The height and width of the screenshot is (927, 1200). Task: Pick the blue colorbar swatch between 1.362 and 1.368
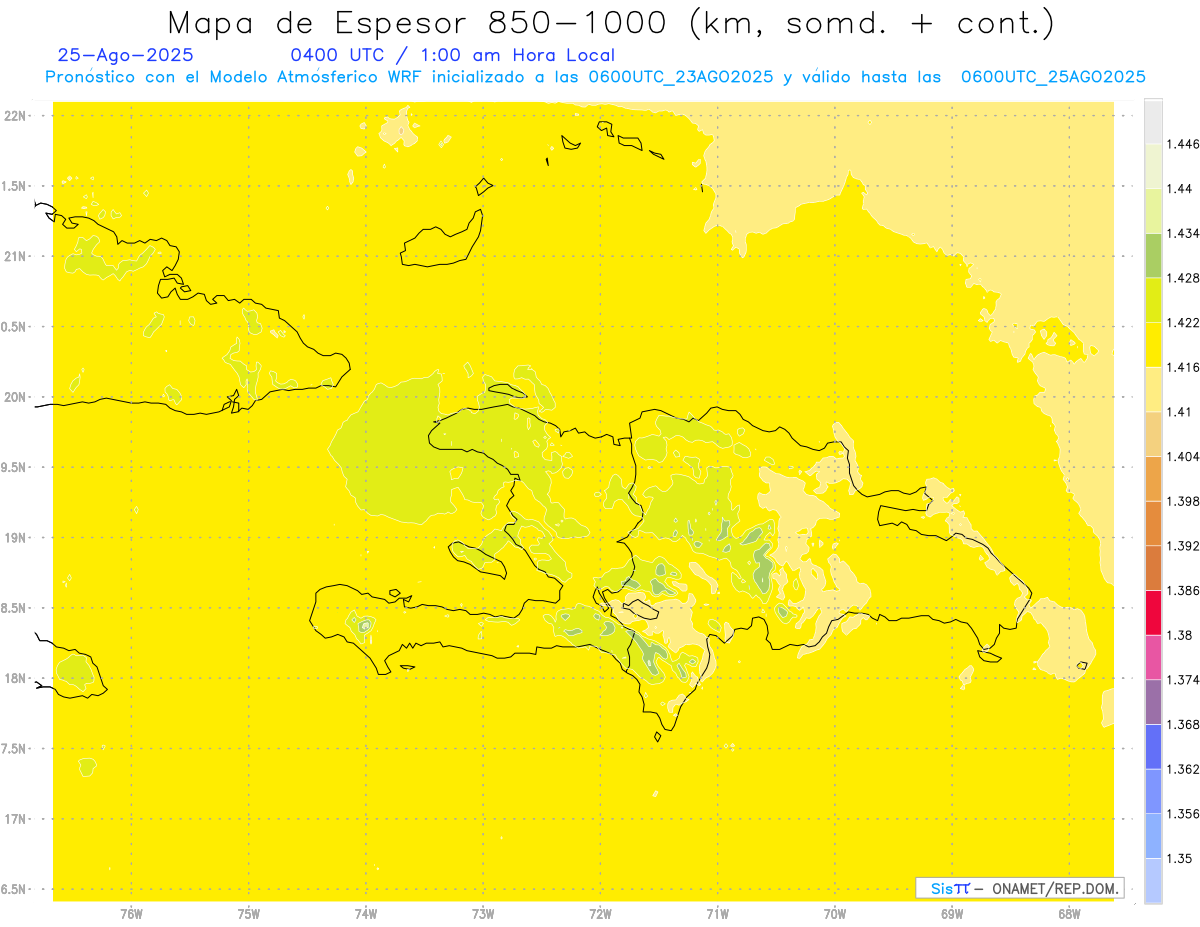pos(1153,747)
